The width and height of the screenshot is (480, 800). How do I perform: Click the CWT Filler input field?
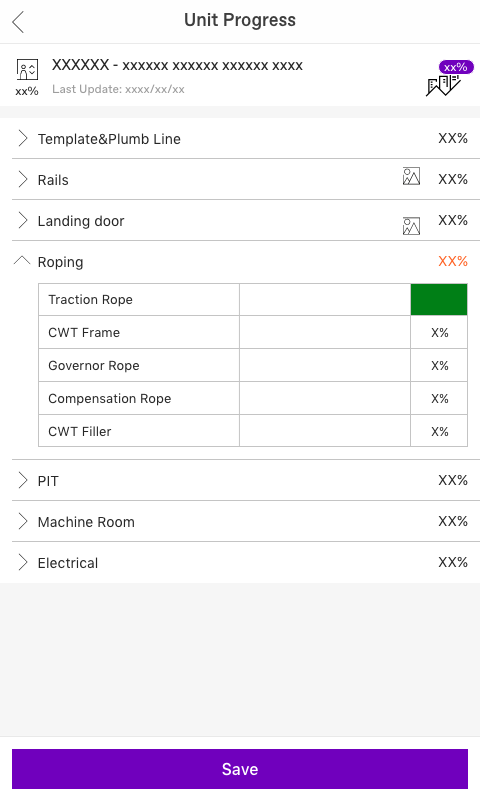coord(325,431)
